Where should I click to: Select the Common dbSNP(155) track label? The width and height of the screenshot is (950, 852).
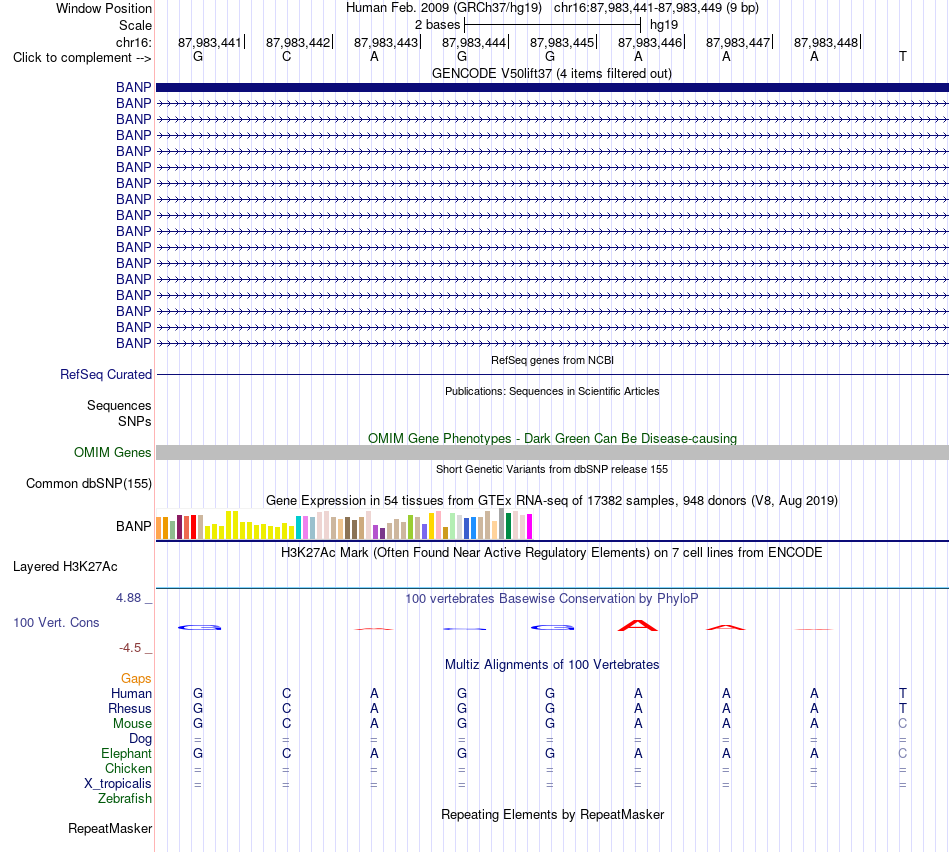88,484
